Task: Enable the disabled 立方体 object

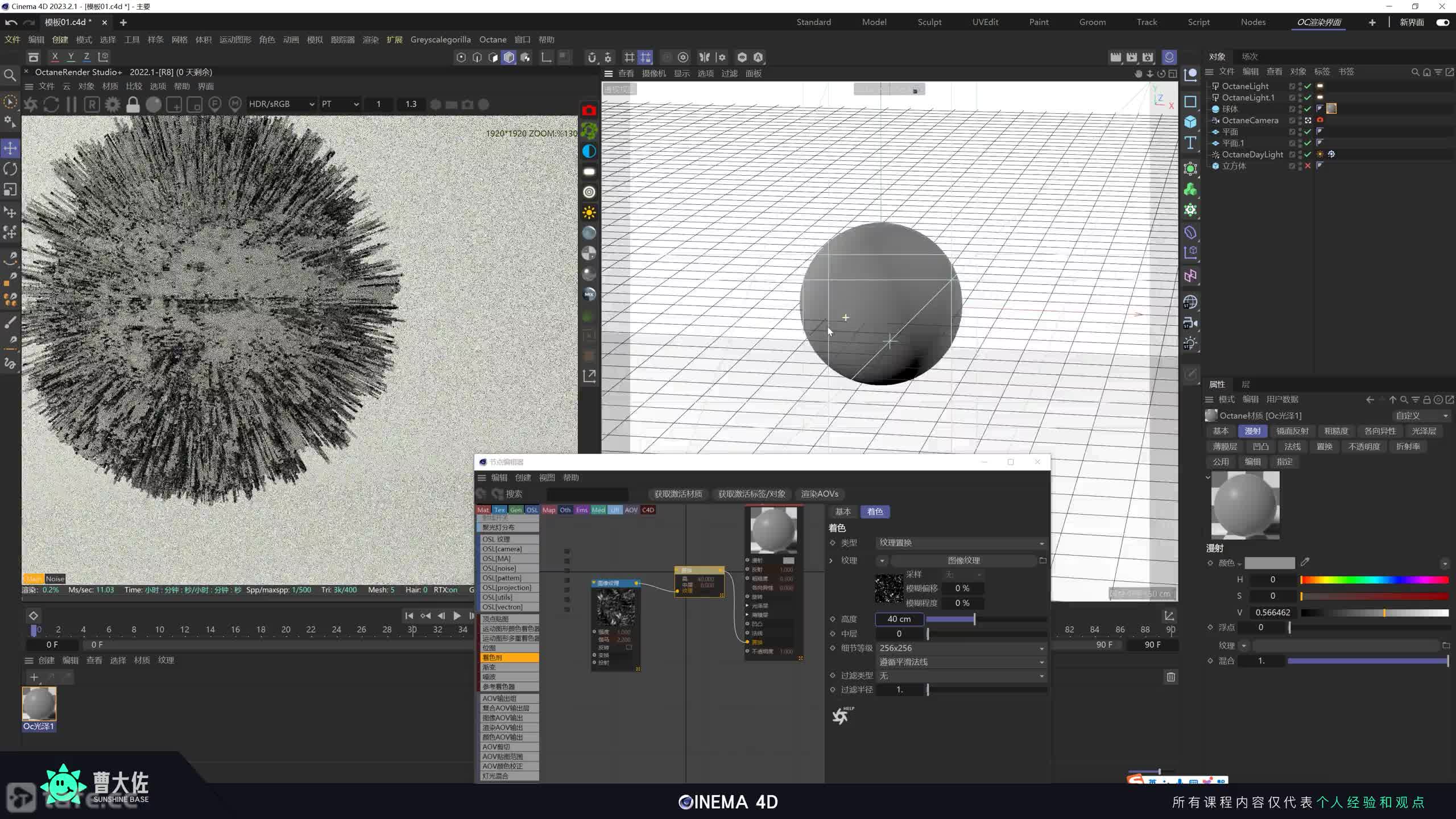Action: tap(1308, 166)
